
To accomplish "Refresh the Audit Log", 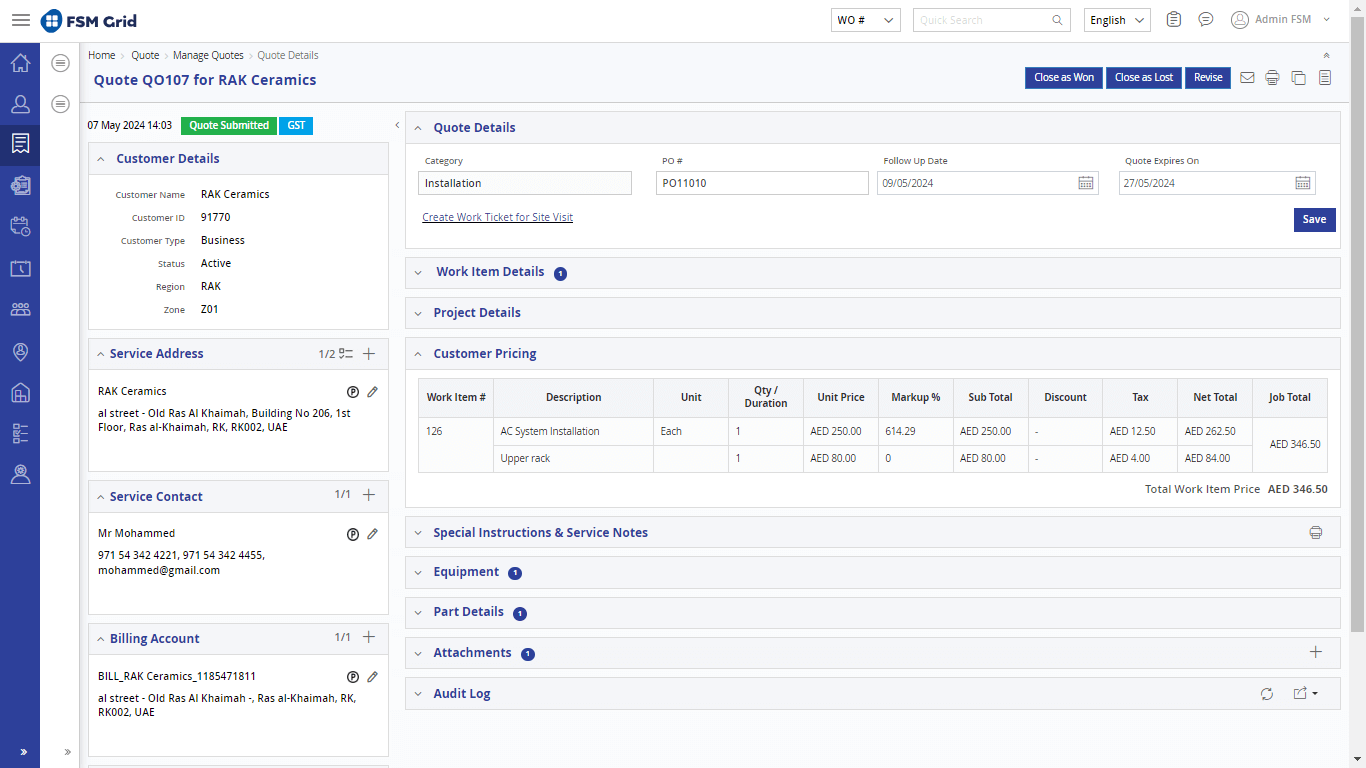I will click(x=1267, y=694).
